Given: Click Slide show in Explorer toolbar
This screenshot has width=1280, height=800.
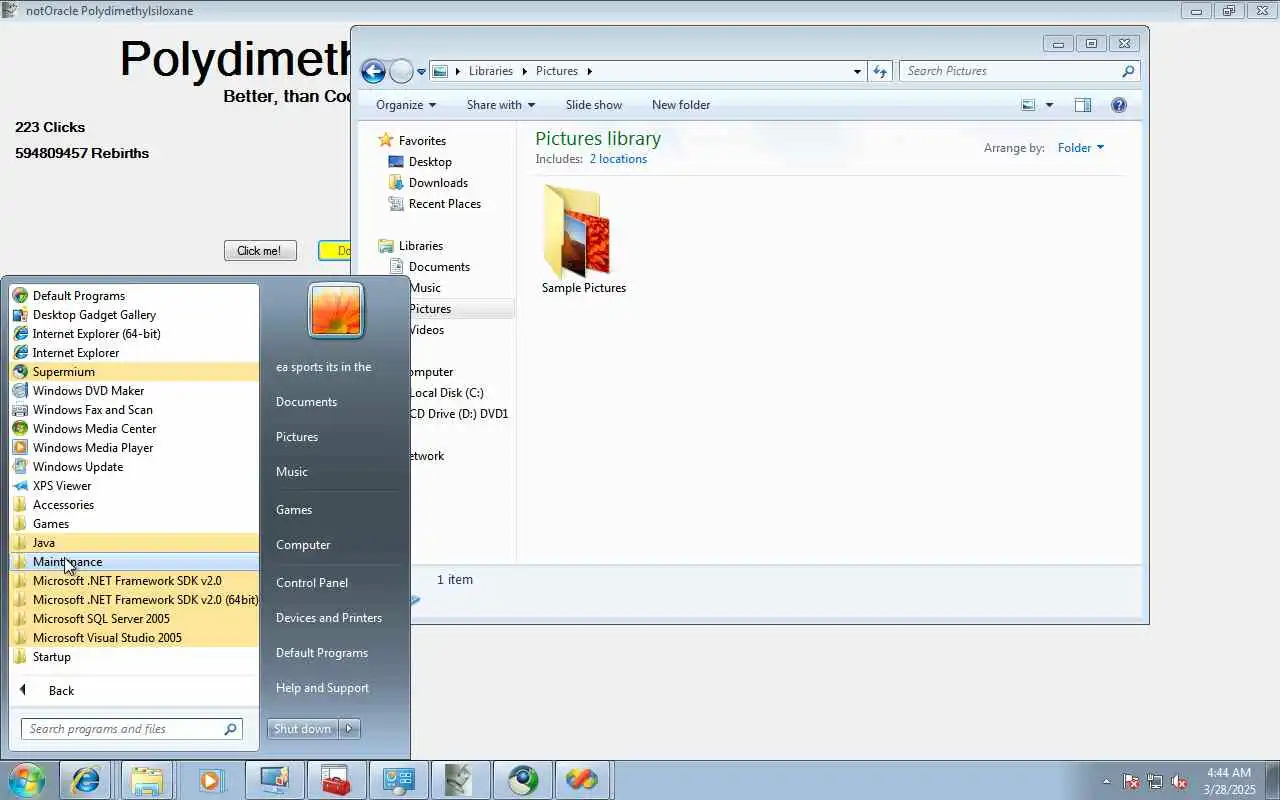Looking at the screenshot, I should [x=594, y=105].
